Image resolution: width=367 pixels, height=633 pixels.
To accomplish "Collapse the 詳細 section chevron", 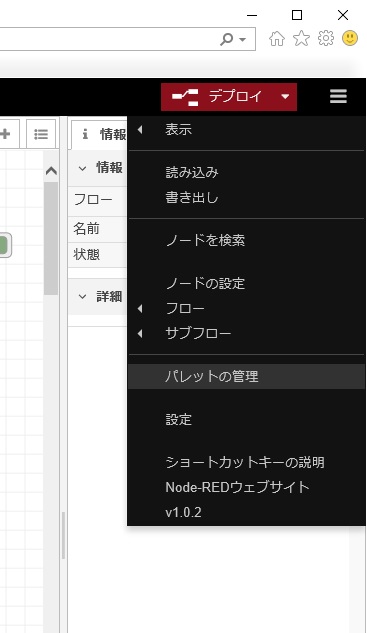I will [x=82, y=297].
